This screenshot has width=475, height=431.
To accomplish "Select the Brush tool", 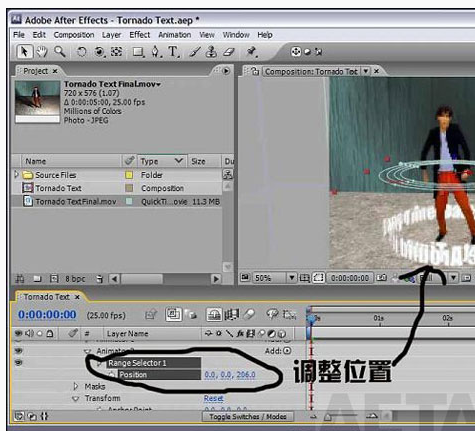I will click(195, 52).
